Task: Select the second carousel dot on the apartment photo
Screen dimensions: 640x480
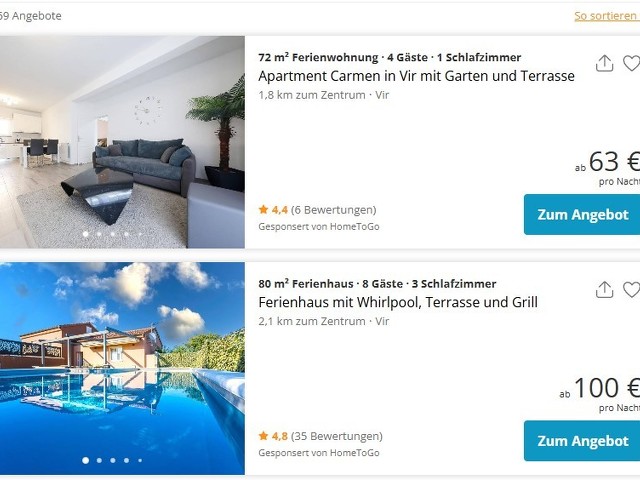Action: (99, 234)
